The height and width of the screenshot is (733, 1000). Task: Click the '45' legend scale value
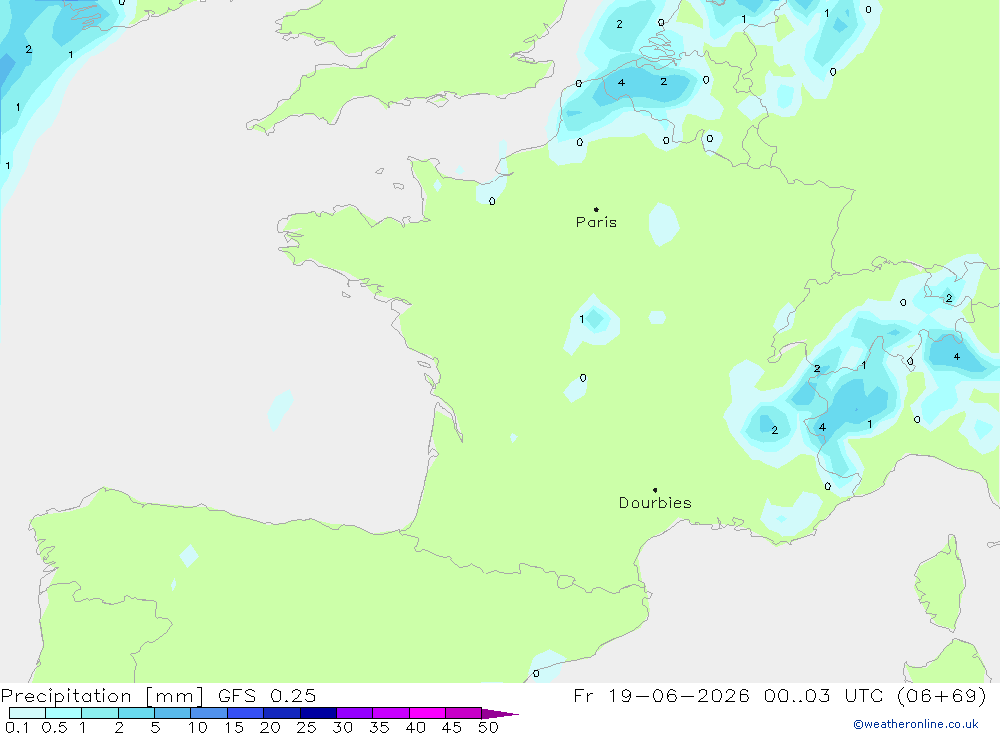452,727
